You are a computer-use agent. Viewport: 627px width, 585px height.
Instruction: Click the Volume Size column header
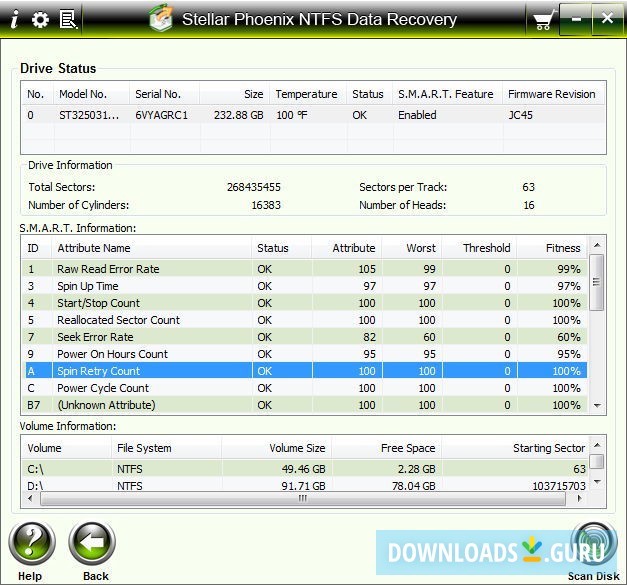(x=276, y=448)
